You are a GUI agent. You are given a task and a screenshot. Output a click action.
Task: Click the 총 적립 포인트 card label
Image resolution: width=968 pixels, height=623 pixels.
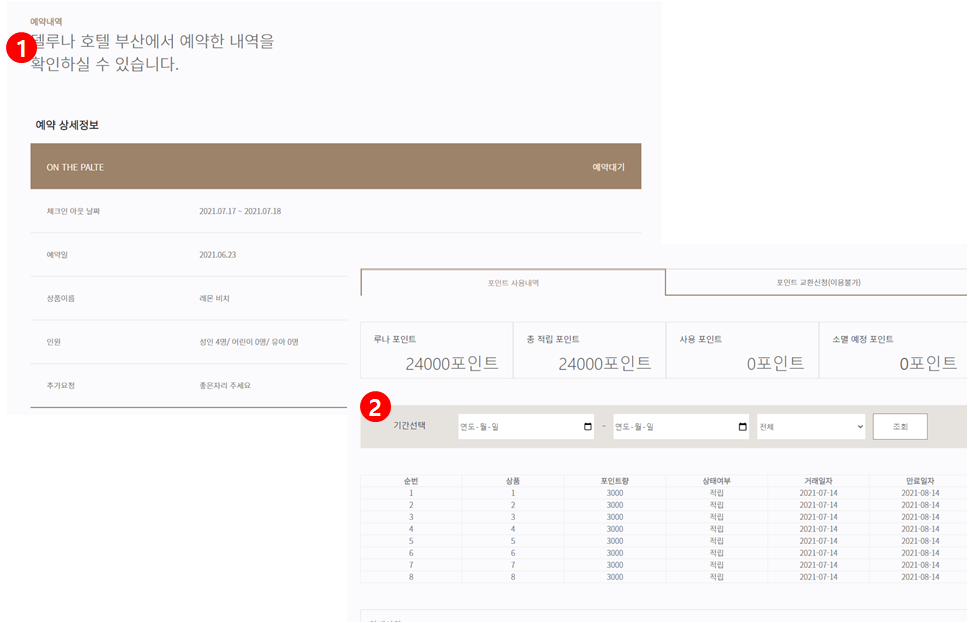tap(553, 339)
